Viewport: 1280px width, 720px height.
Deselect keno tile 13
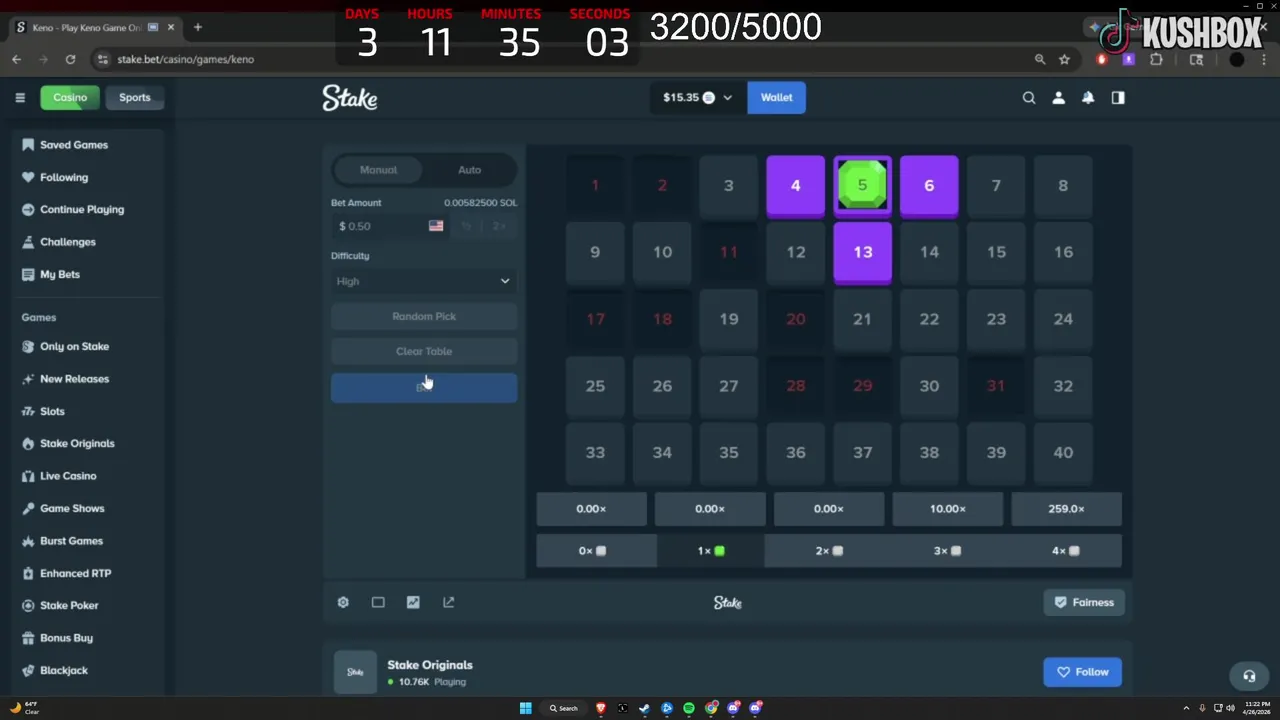(862, 253)
